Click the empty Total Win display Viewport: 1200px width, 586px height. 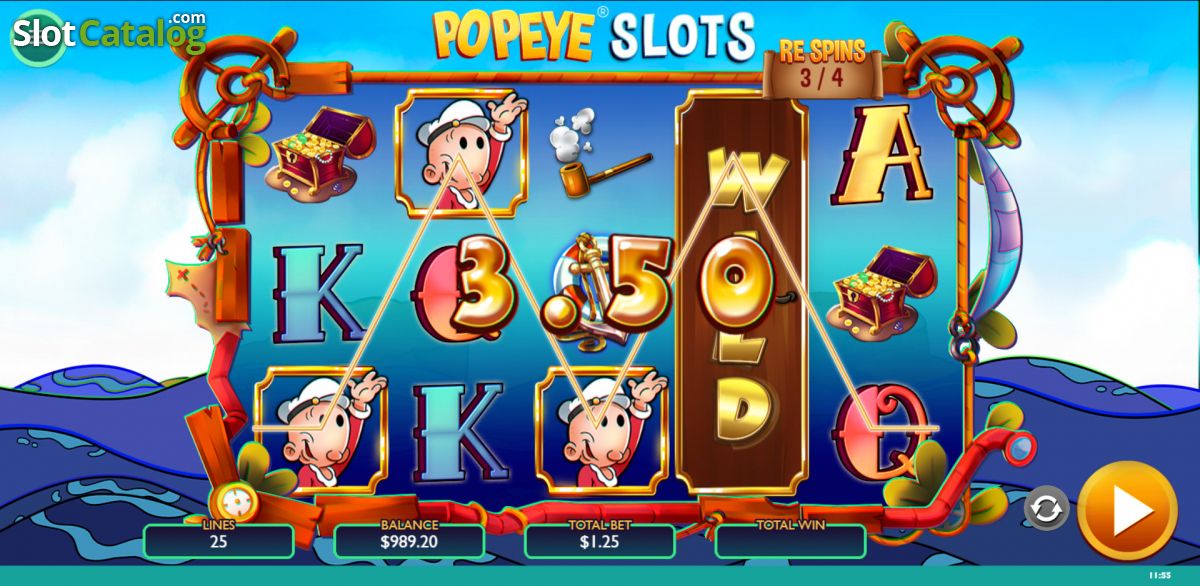(791, 540)
